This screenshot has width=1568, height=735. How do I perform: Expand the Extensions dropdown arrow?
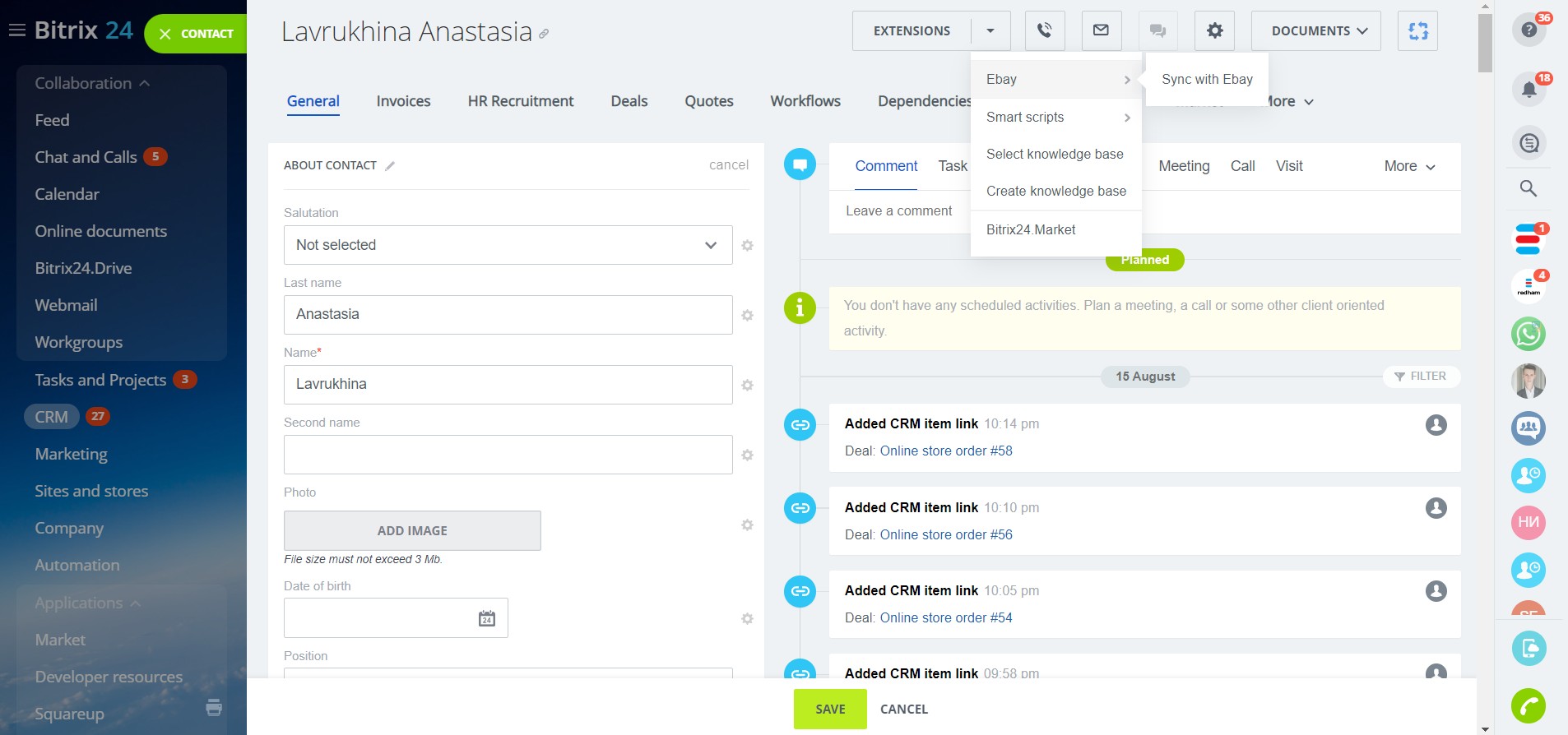990,31
